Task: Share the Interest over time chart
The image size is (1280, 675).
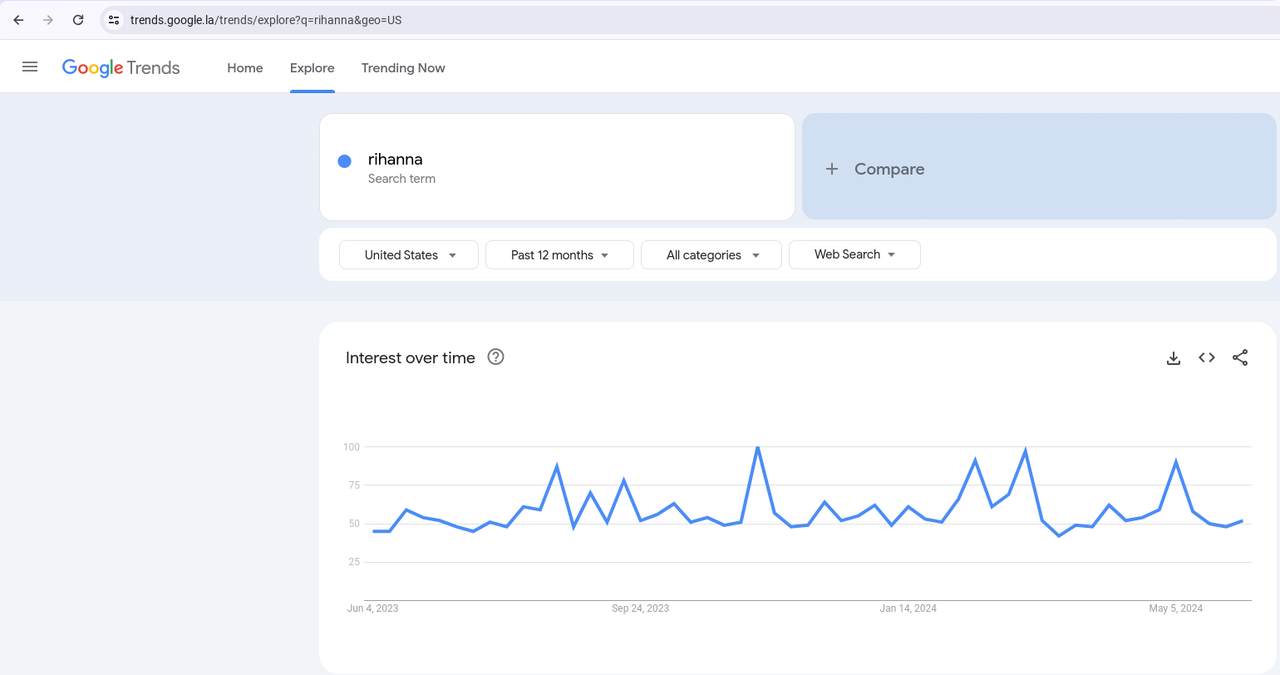Action: pyautogui.click(x=1240, y=358)
